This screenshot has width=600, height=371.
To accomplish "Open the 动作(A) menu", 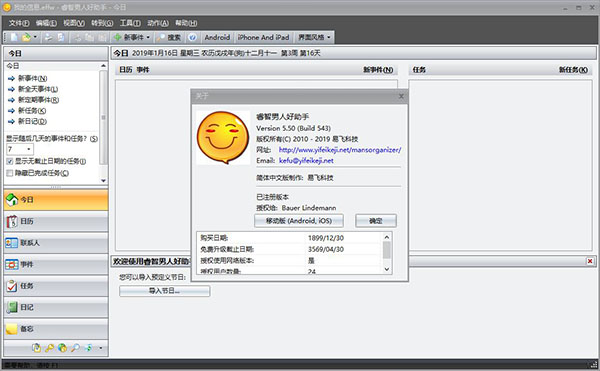I will pos(158,23).
